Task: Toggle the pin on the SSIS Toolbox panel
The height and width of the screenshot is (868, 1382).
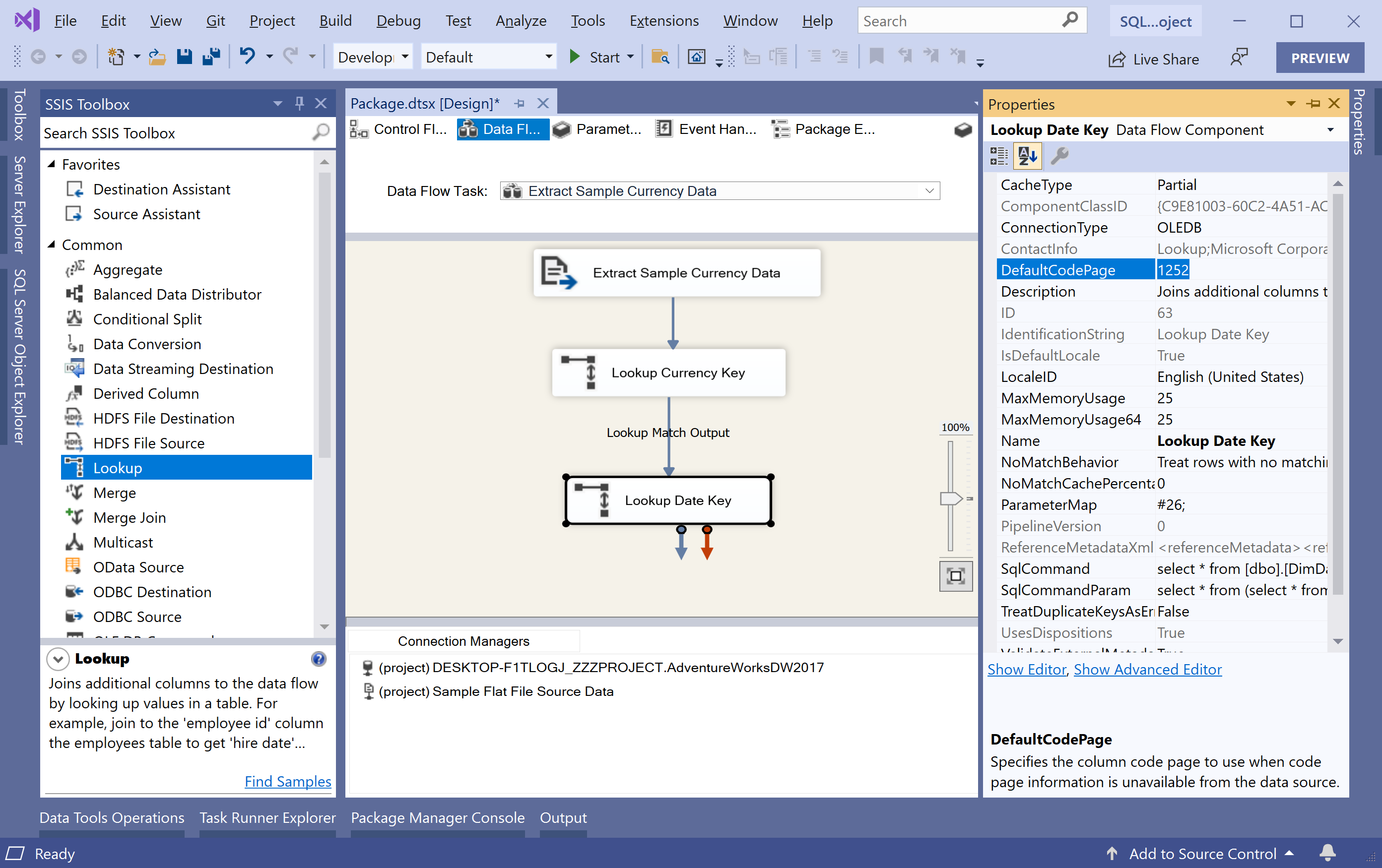Action: click(299, 103)
